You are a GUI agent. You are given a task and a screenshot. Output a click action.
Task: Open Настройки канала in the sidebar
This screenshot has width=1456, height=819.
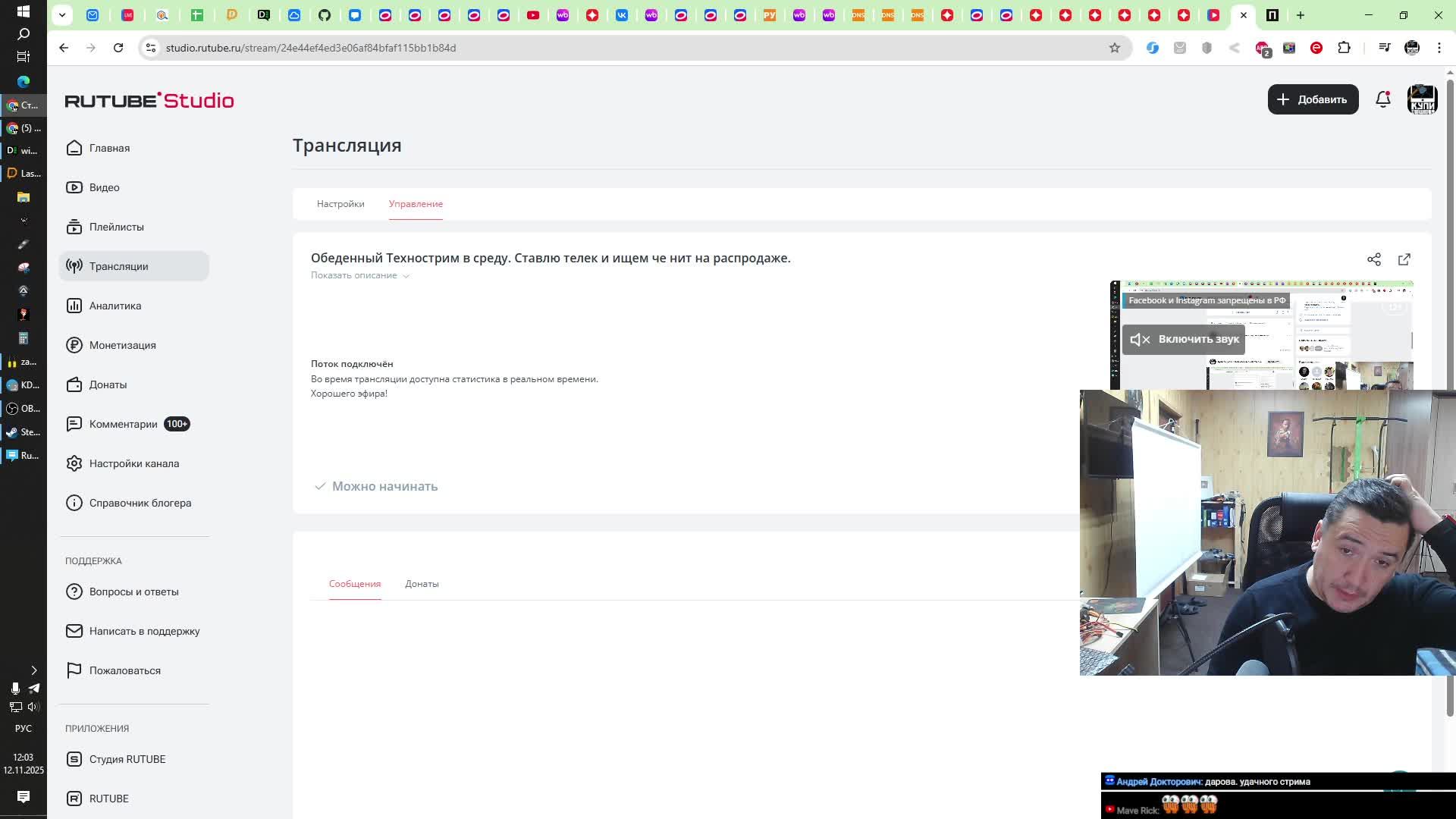133,463
